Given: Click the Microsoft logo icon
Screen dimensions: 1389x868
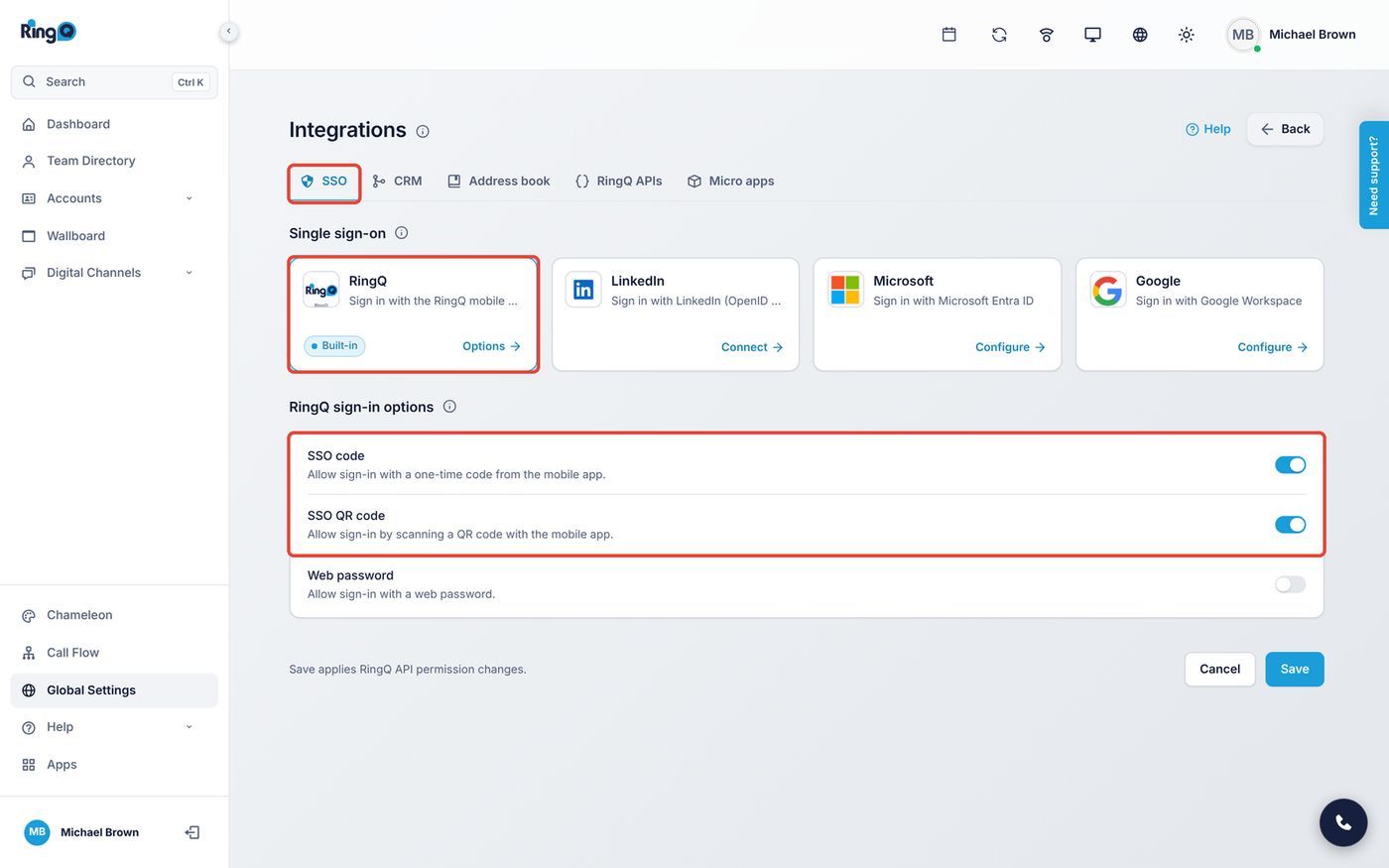Looking at the screenshot, I should [x=845, y=290].
